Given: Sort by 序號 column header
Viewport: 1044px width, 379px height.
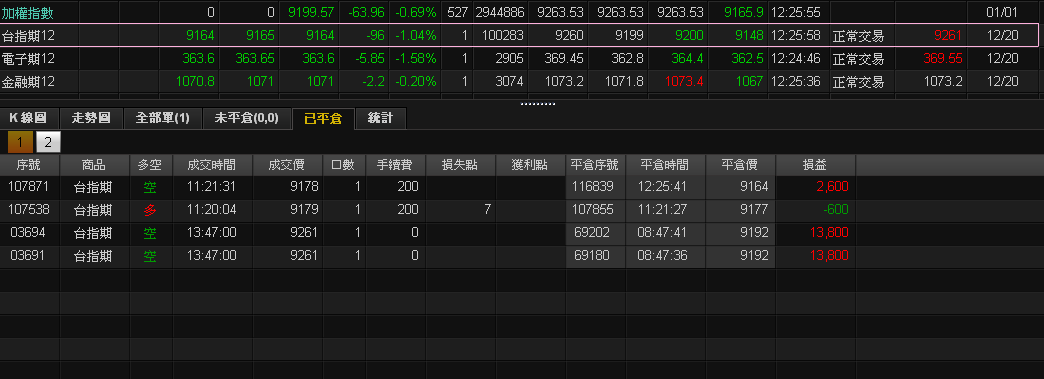Looking at the screenshot, I should [x=30, y=165].
